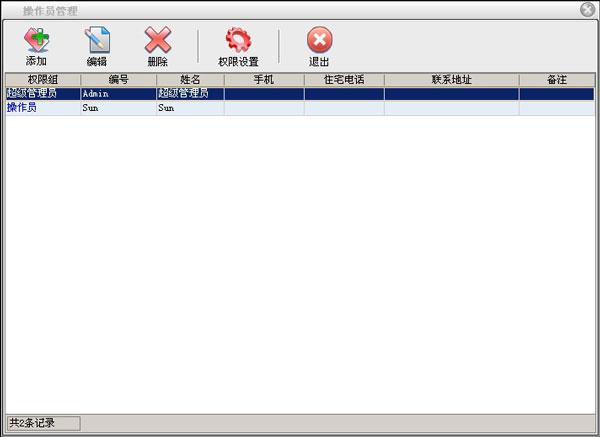600x437 pixels.
Task: Sort by the 手机 column header
Action: pyautogui.click(x=264, y=79)
